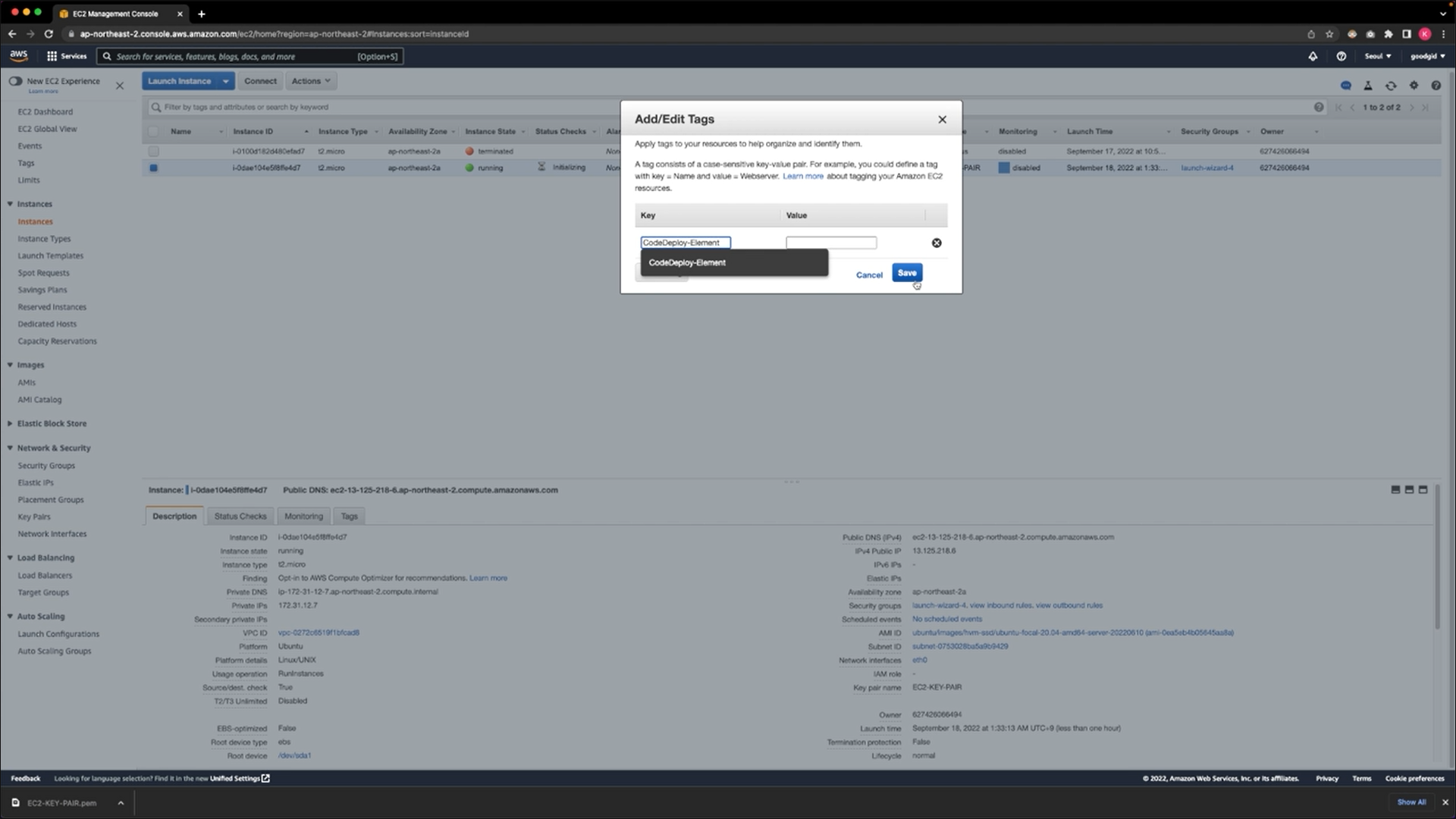This screenshot has width=1456, height=819.
Task: Click the filter bar help icon
Action: click(x=1319, y=107)
